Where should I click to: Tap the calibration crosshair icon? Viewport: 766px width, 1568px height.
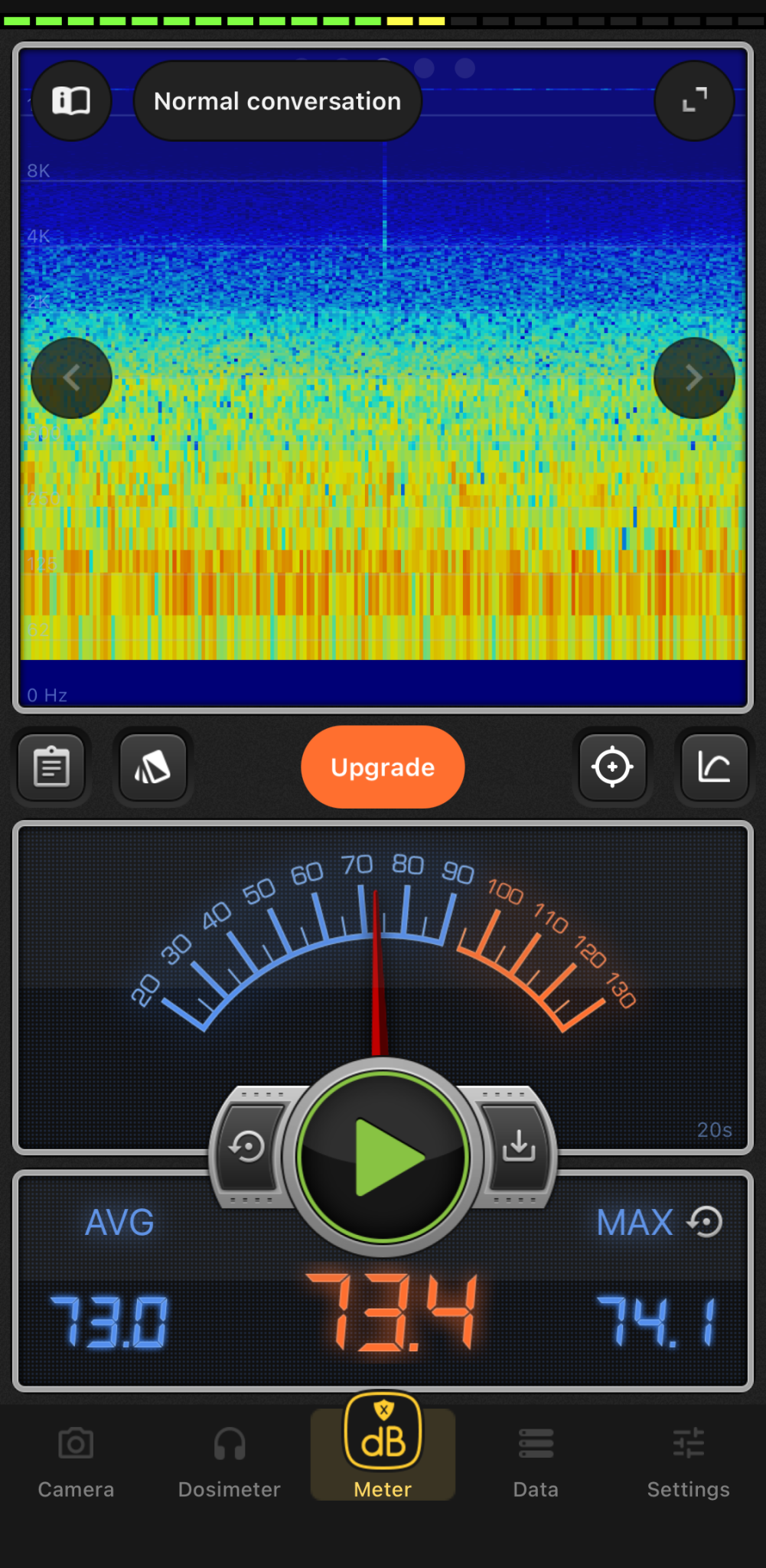tap(612, 767)
